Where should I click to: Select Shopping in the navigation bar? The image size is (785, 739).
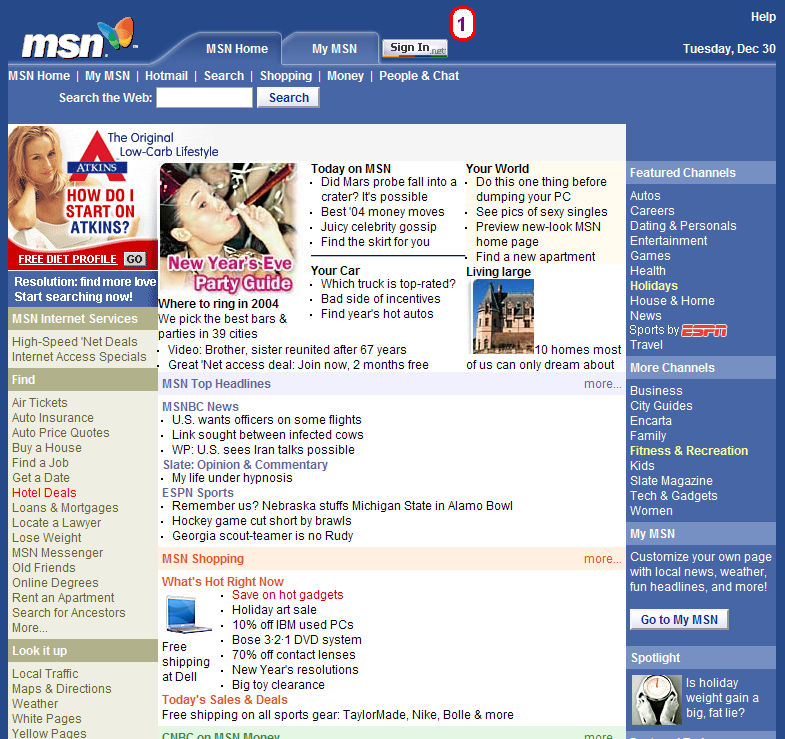(286, 76)
